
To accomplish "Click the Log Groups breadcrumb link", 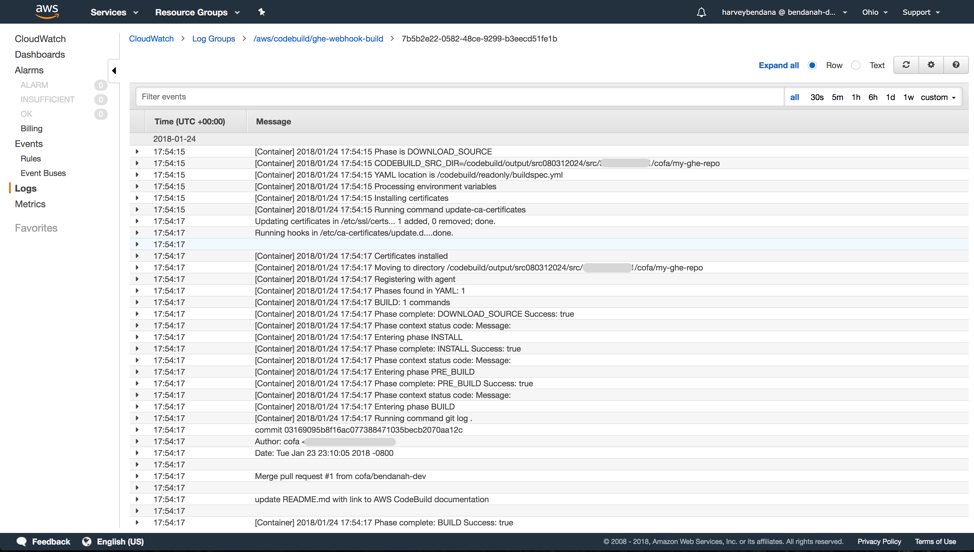I will (x=214, y=38).
